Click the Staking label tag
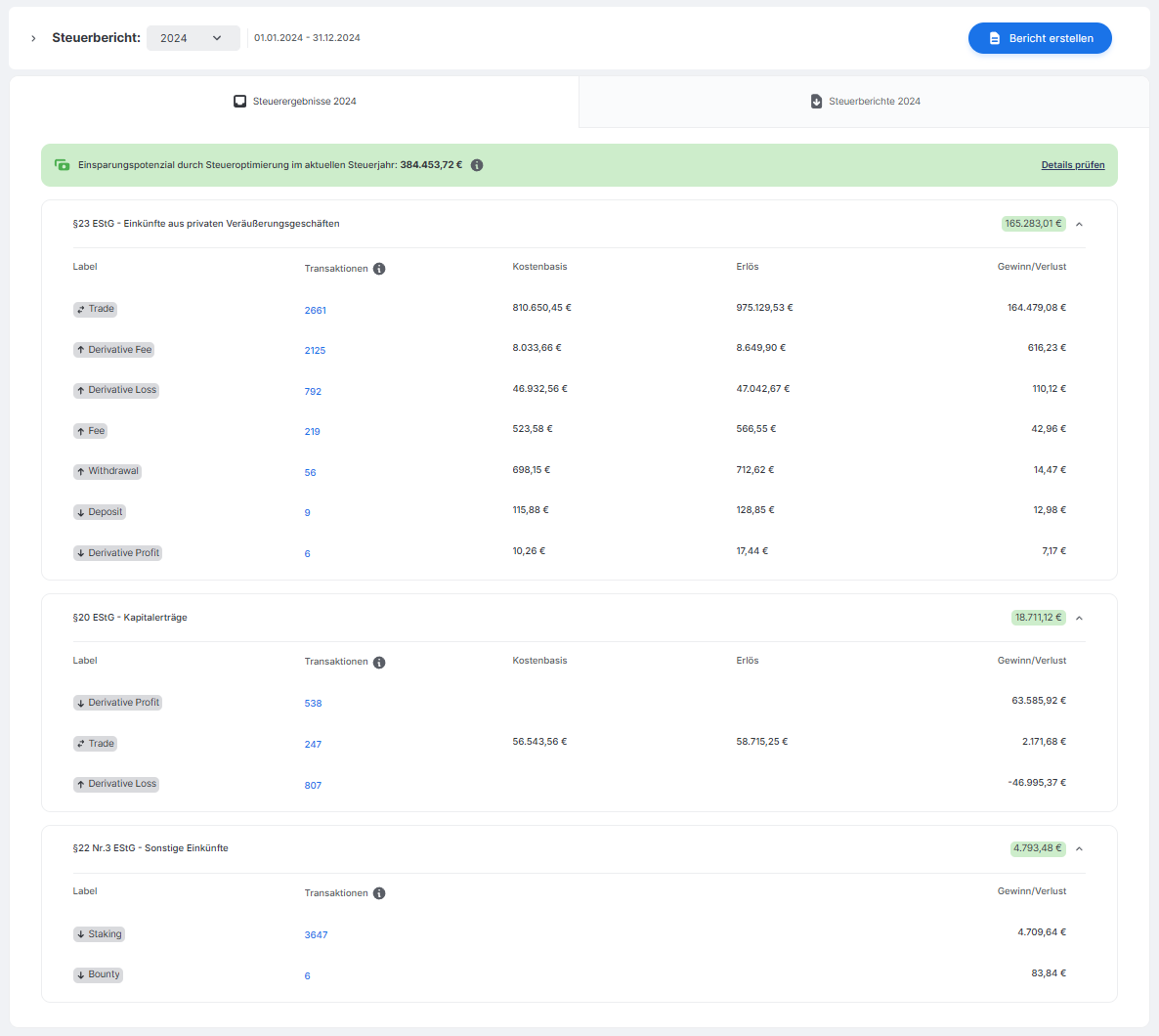1159x1036 pixels. coord(99,934)
